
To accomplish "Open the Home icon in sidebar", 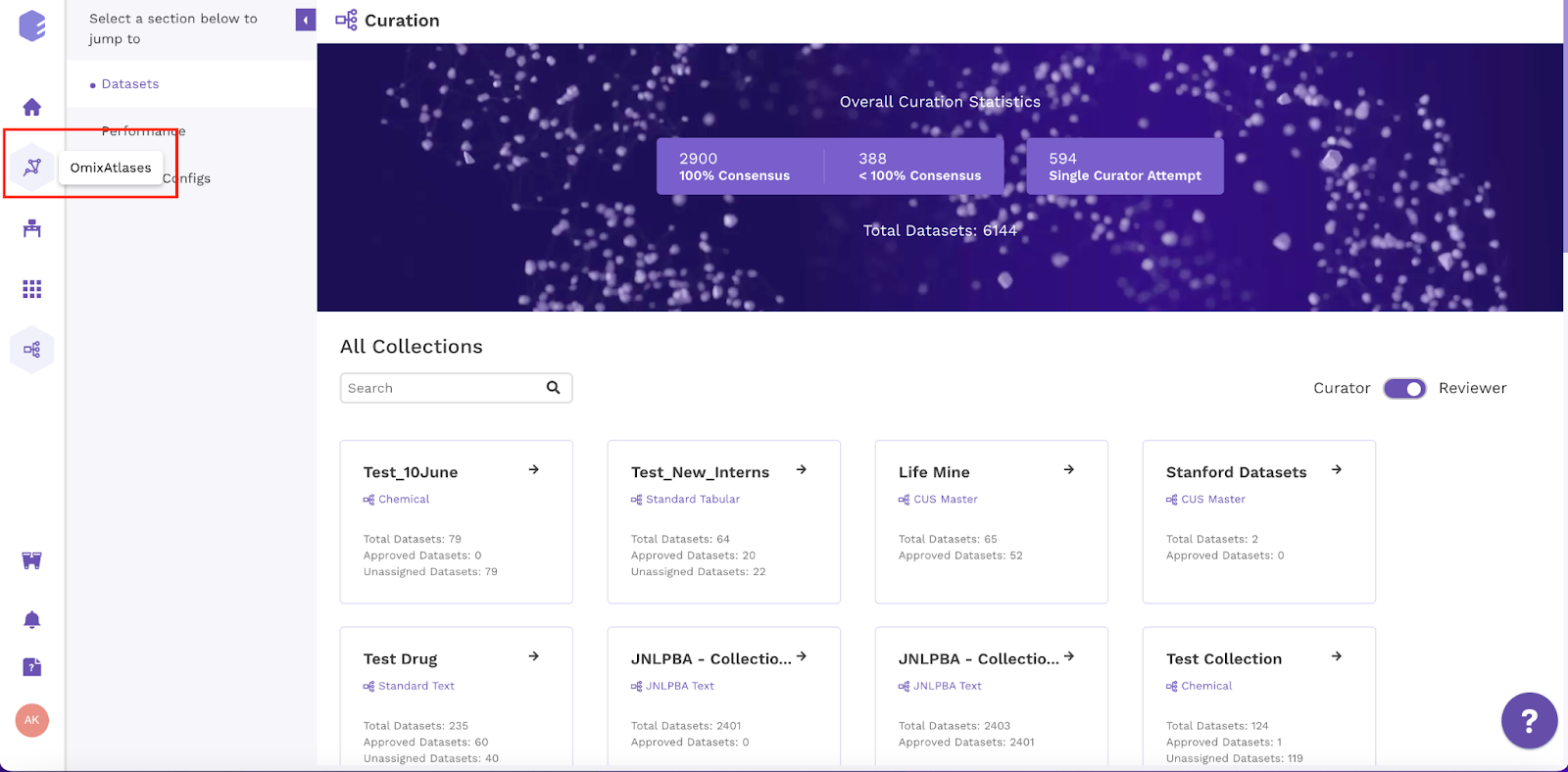I will click(32, 107).
